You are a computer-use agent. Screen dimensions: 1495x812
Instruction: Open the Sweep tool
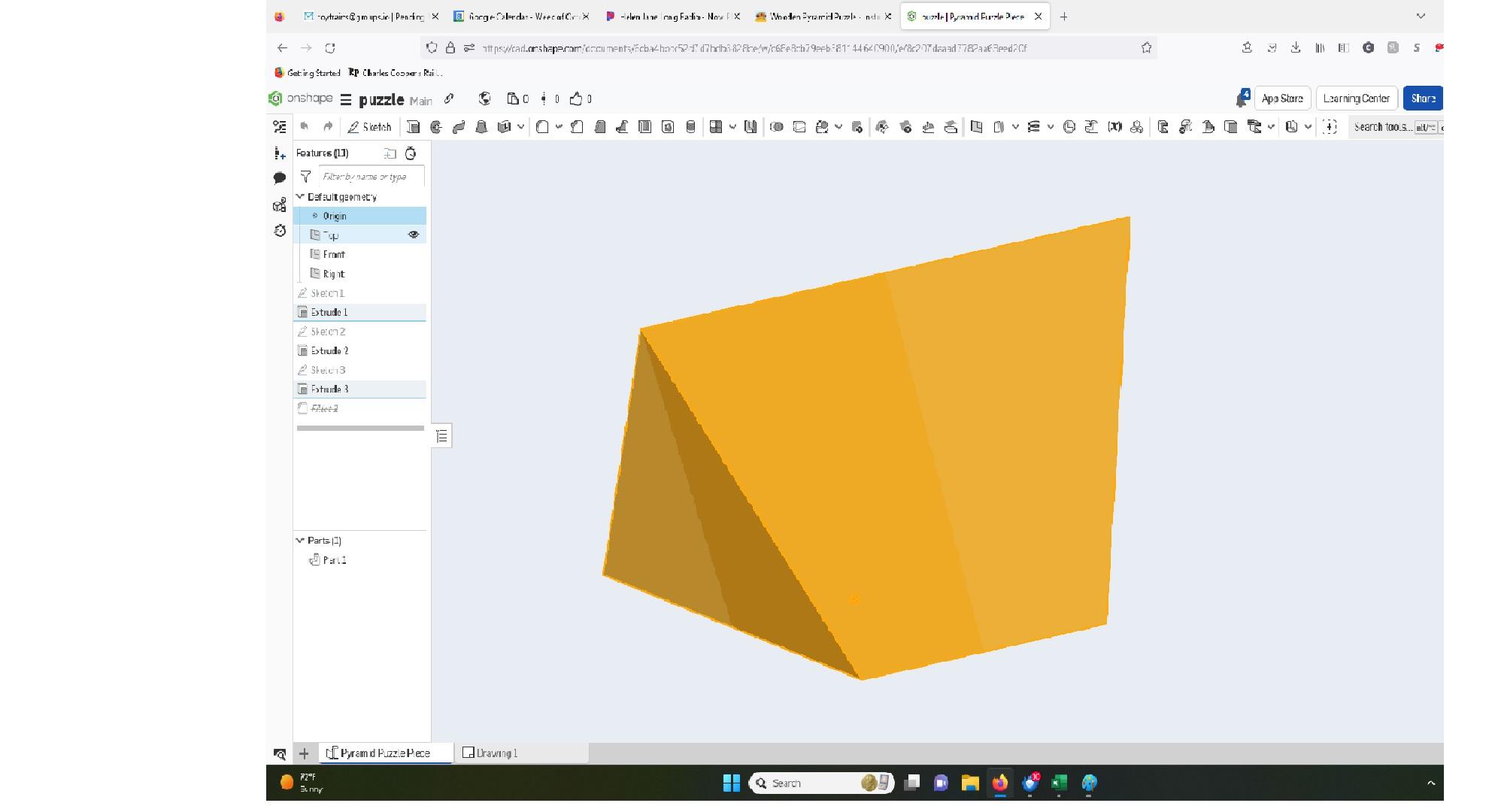pos(457,126)
